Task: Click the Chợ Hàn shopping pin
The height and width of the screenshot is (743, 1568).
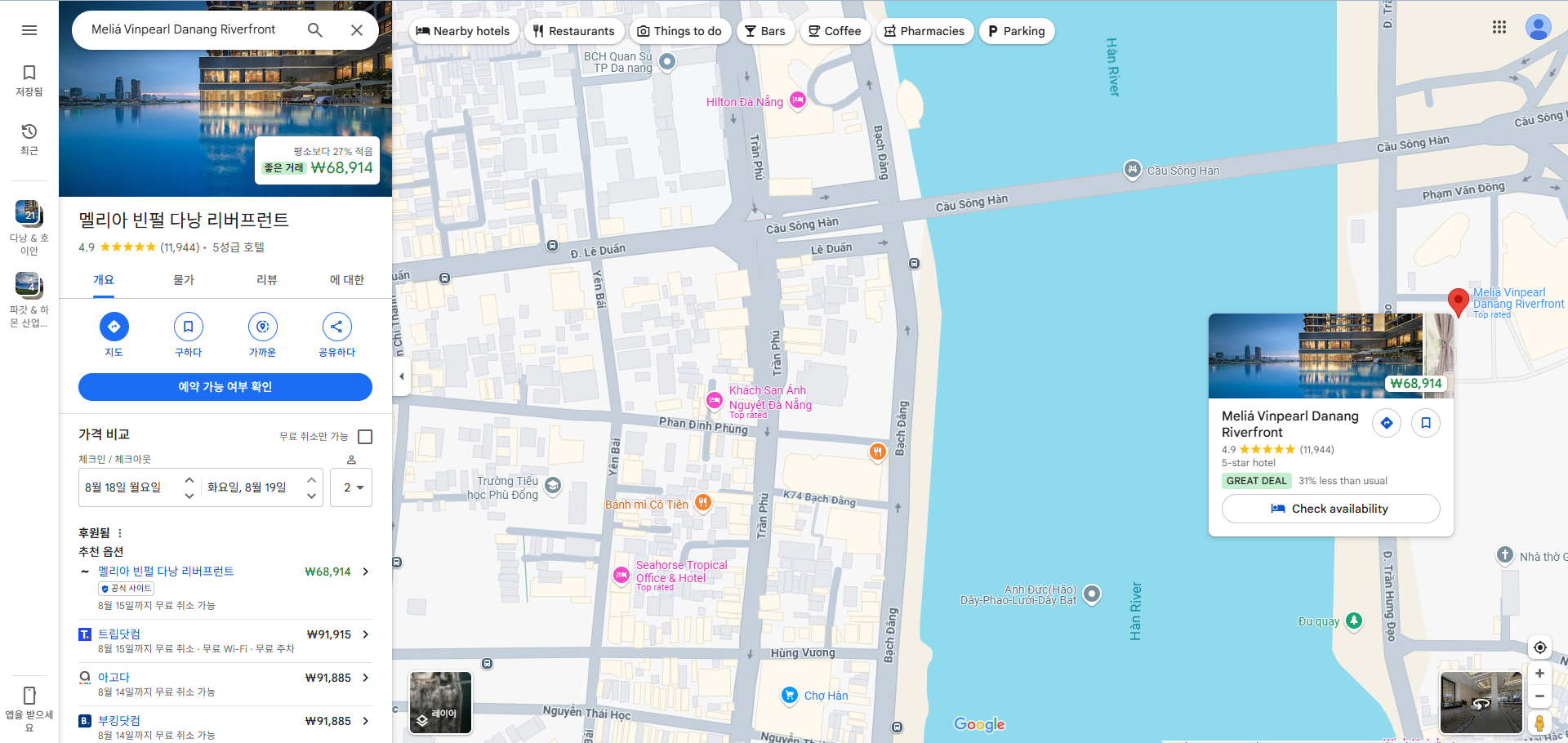Action: (x=790, y=695)
